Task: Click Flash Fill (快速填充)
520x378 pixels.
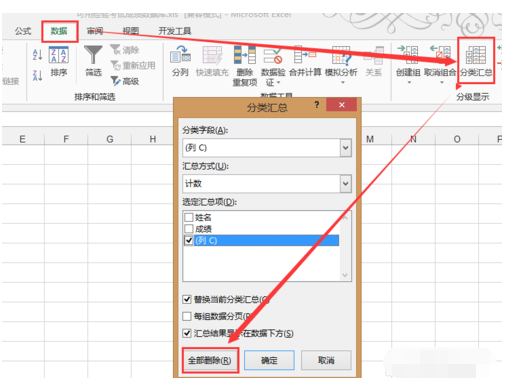Action: pyautogui.click(x=212, y=61)
